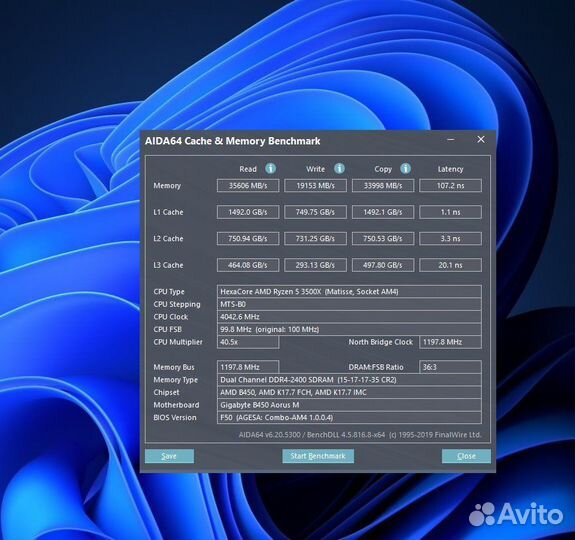
Task: Select L1 Cache latency 1.1 ns
Action: click(450, 212)
